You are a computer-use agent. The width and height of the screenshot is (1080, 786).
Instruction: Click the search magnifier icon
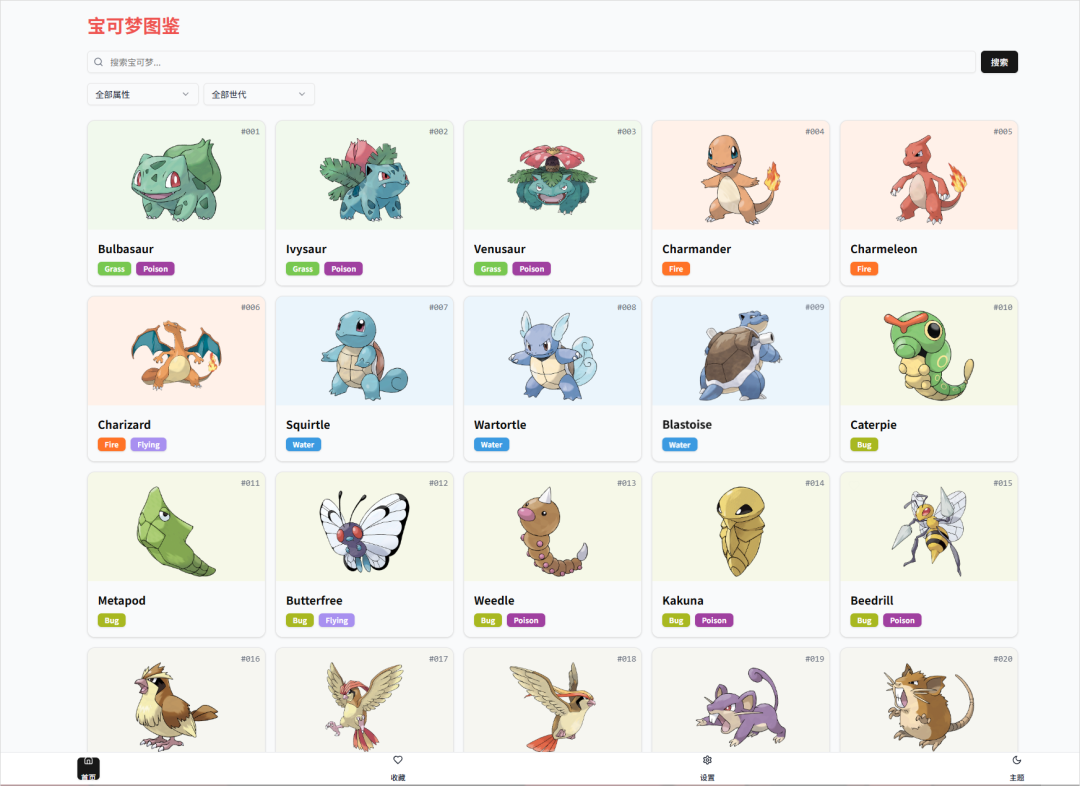coord(98,62)
